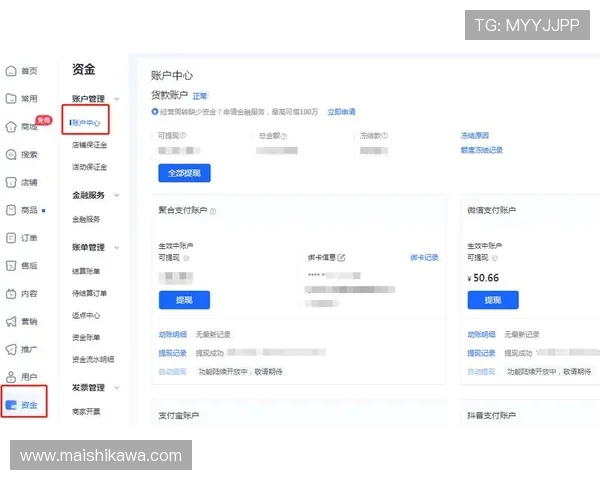
Task: Open the 用户 user icon in sidebar
Action: pos(11,377)
